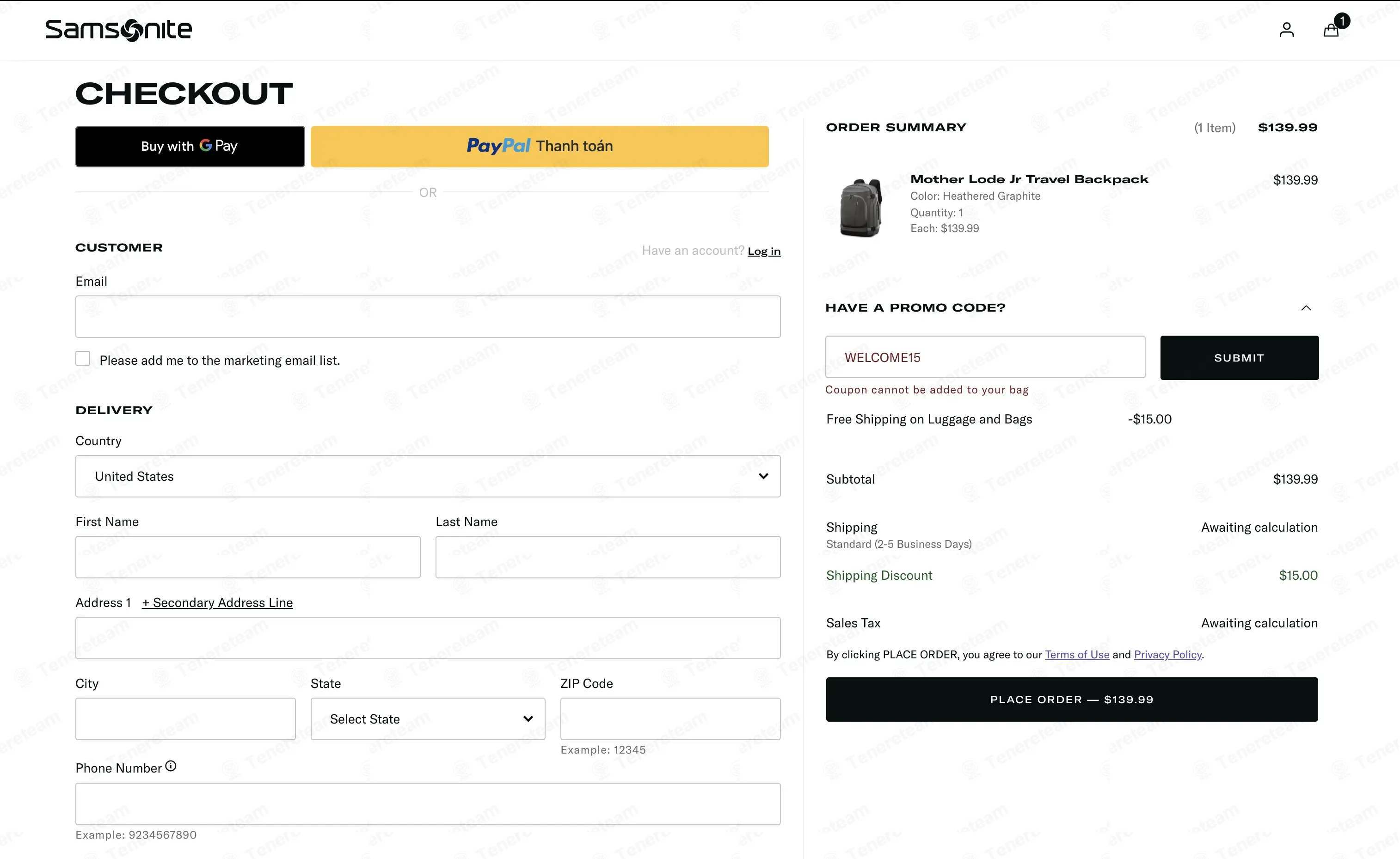1400x859 pixels.
Task: Focus the Phone Number field
Action: point(428,804)
